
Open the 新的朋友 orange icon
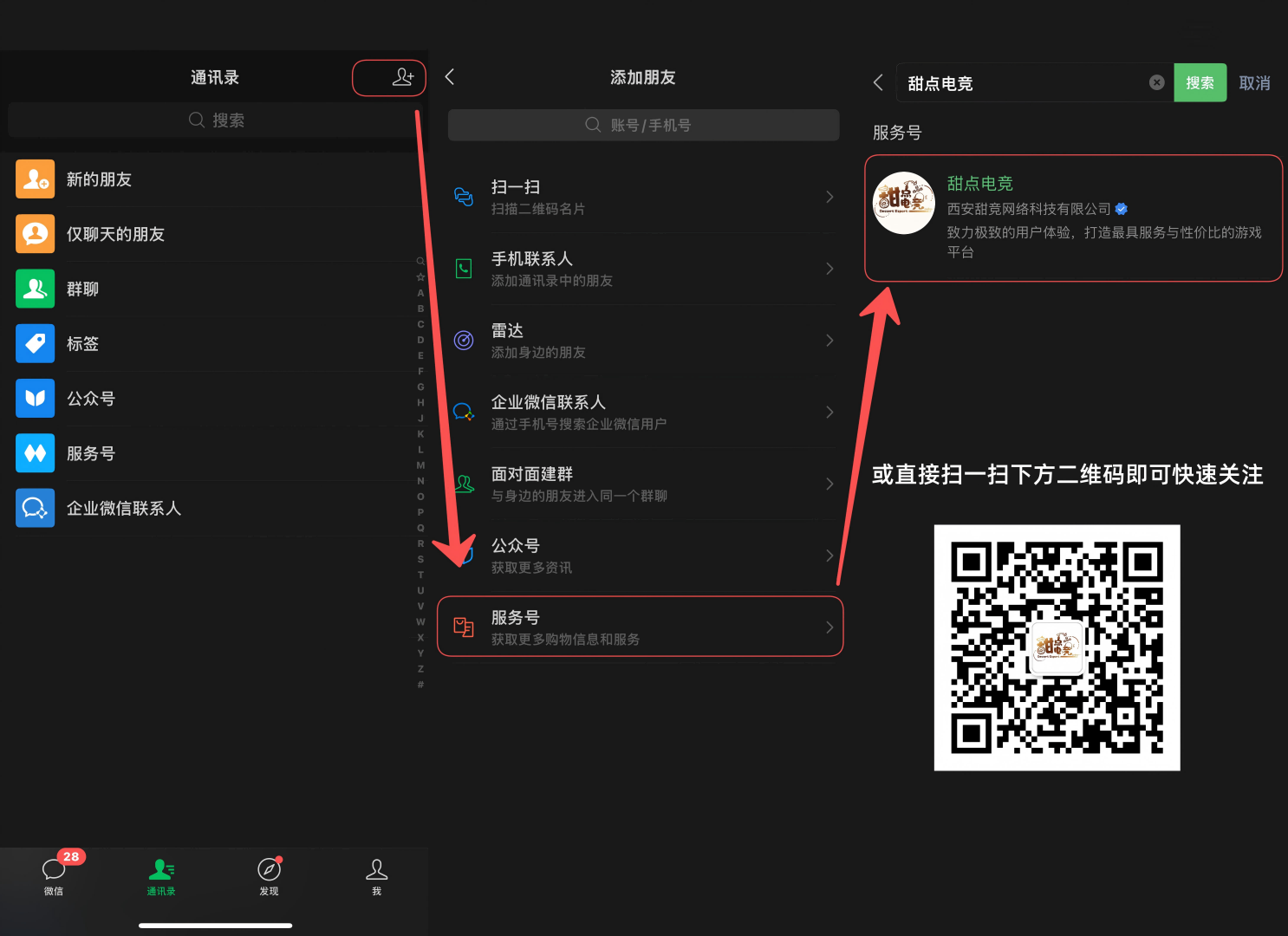tap(36, 179)
